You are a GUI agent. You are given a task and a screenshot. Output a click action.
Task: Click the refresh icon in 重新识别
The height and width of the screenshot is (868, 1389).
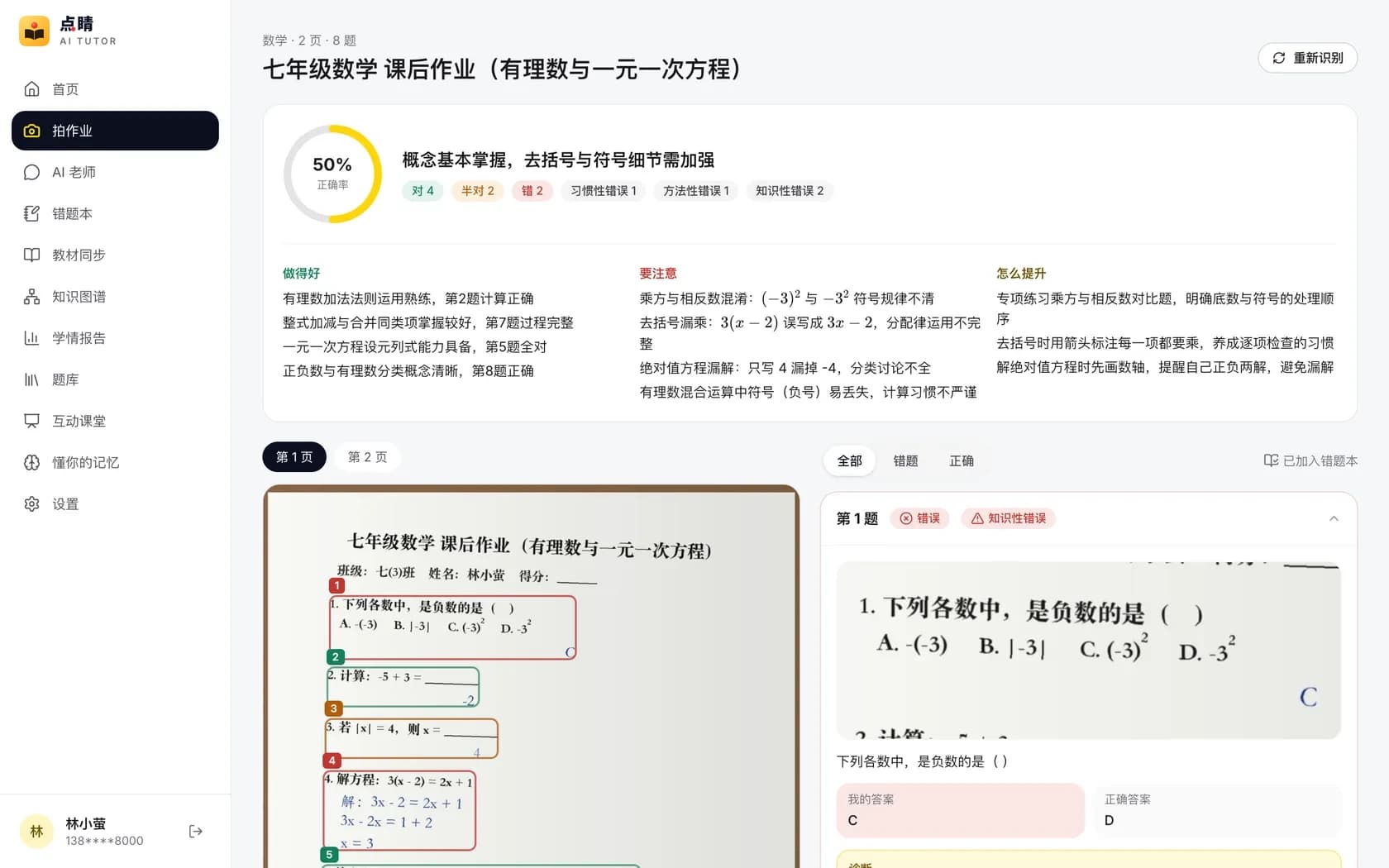1279,58
